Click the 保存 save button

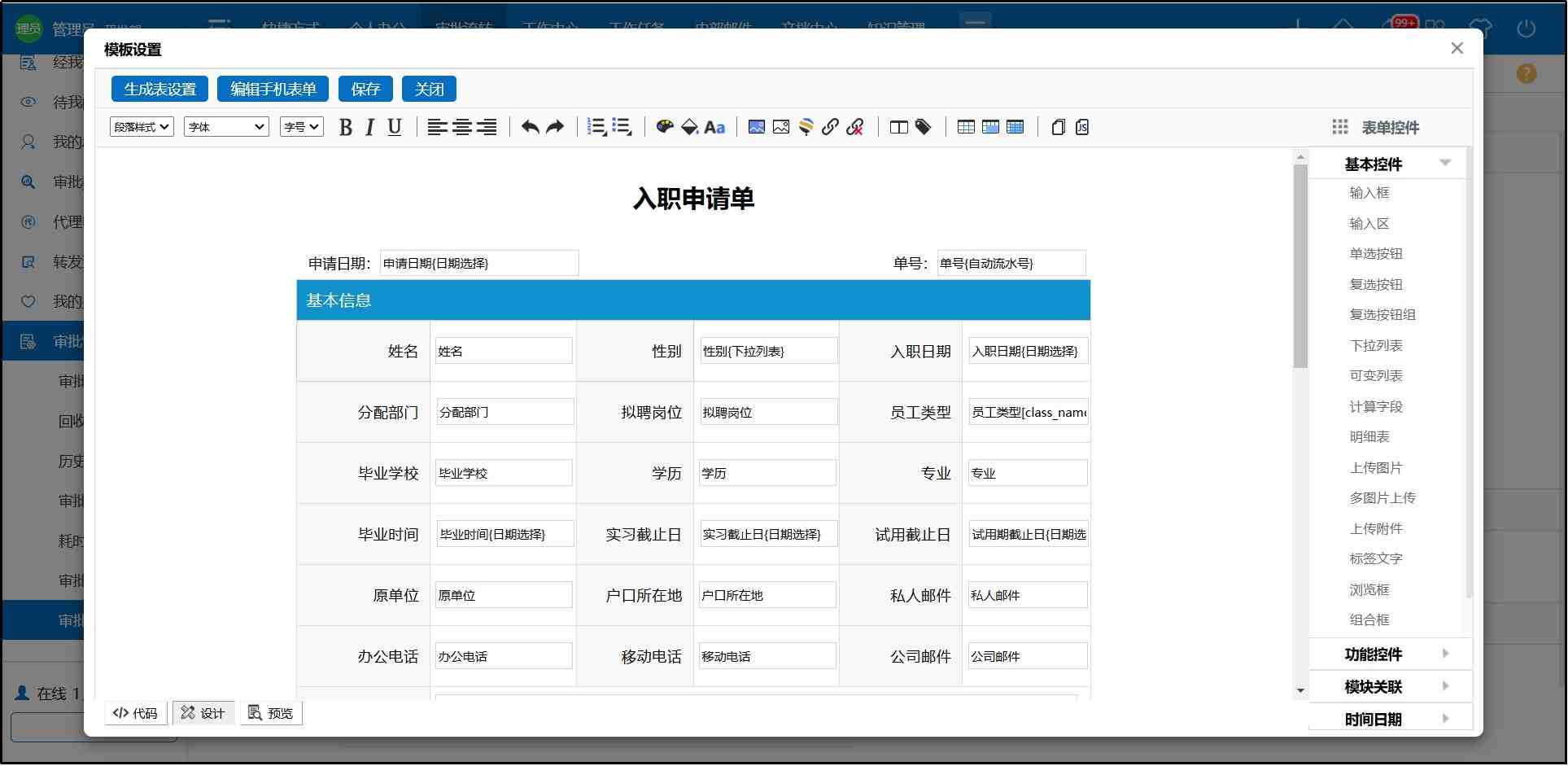pos(365,89)
